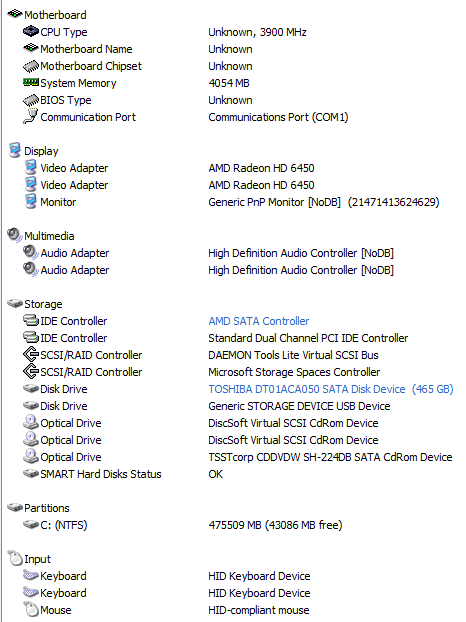466x622 pixels.
Task: Click the TSSTcorp Optical Drive disc icon
Action: [x=31, y=456]
